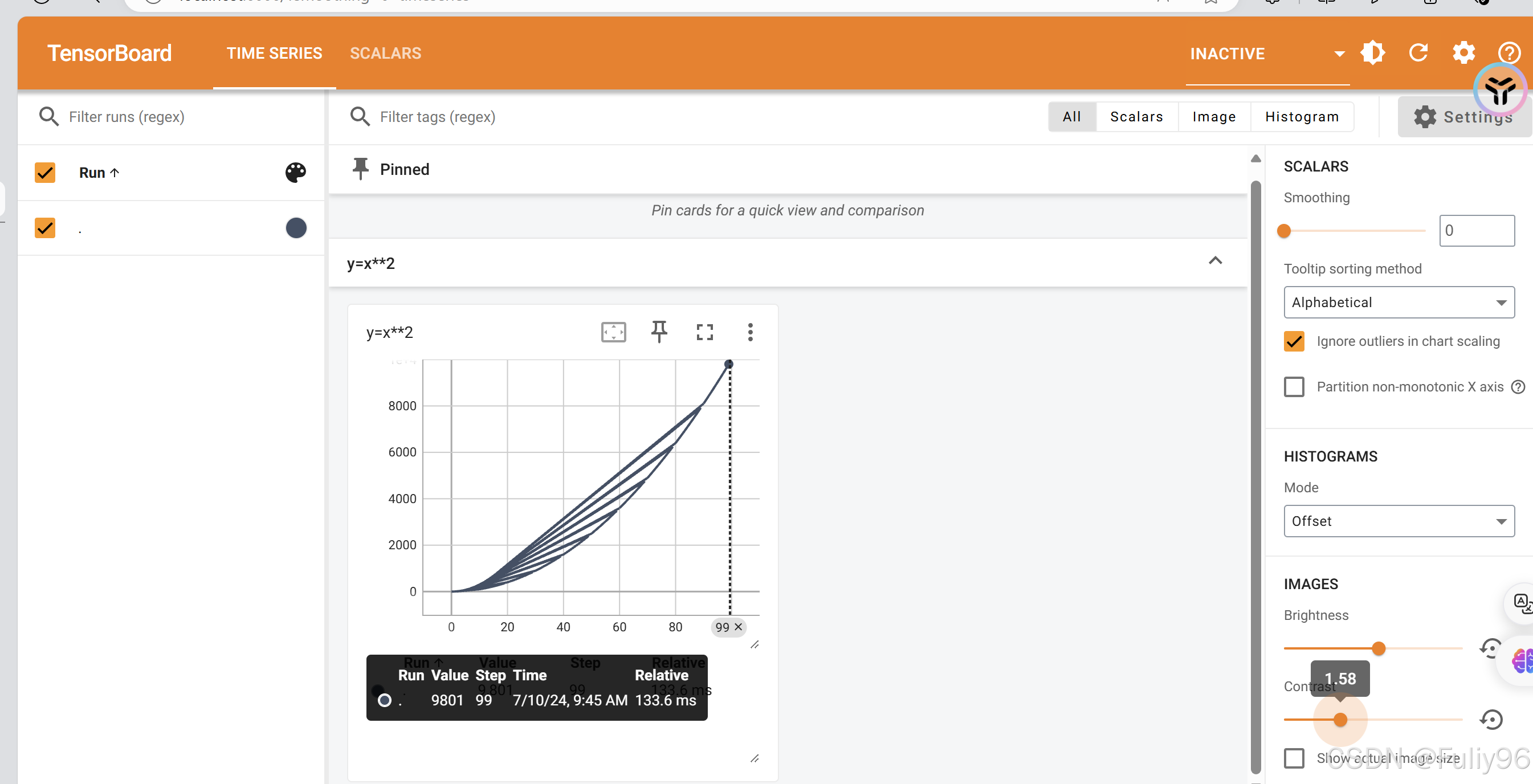Click the Settings button
Viewport: 1533px width, 784px height.
[x=1464, y=117]
